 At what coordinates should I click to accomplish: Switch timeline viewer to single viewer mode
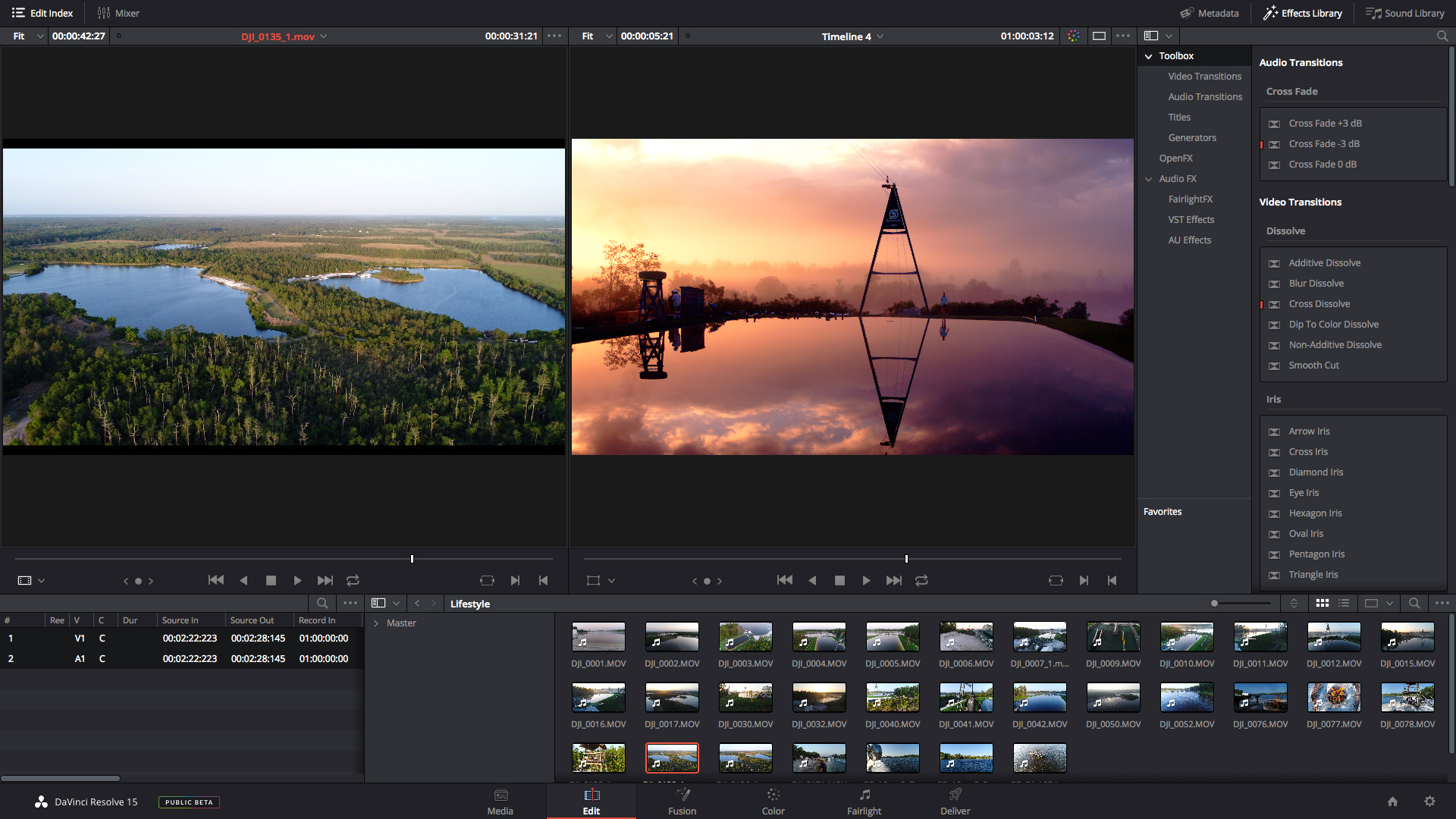click(x=1099, y=36)
